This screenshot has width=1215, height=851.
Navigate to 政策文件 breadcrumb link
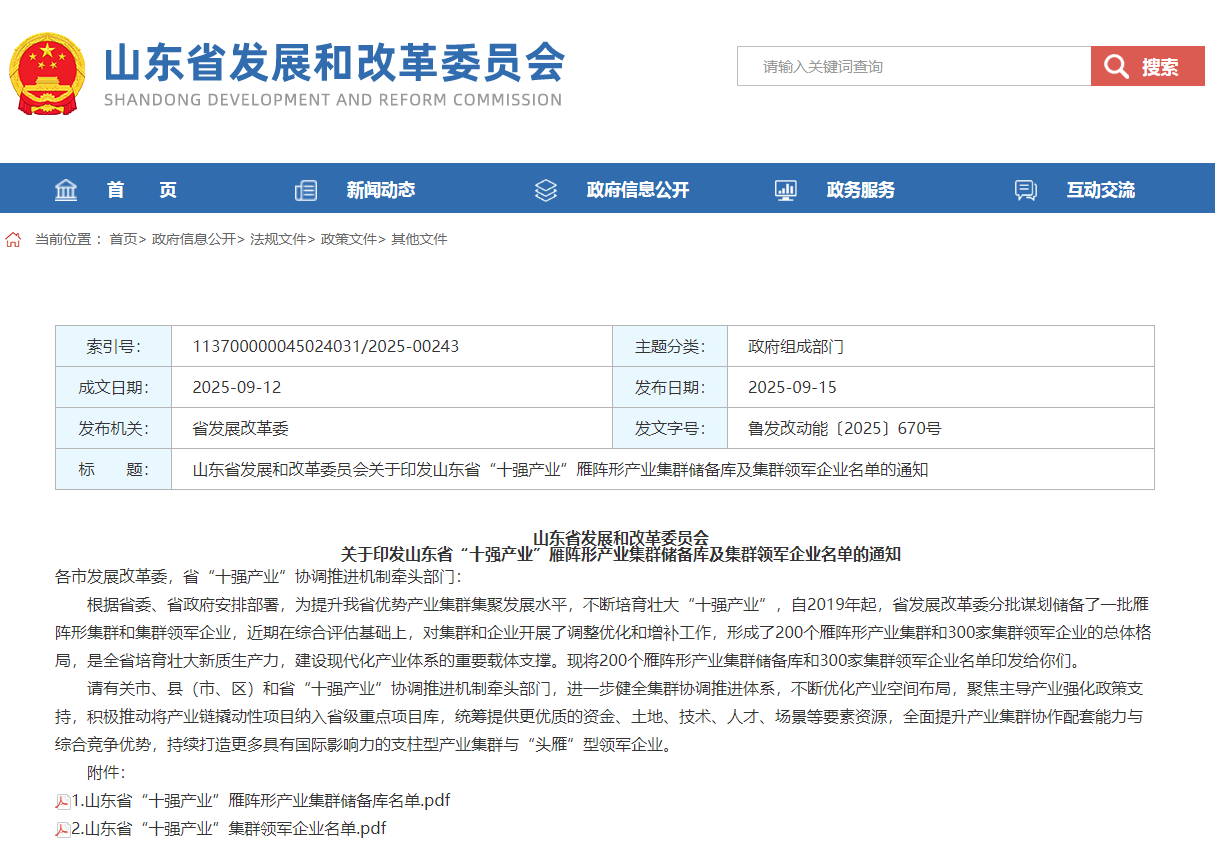(x=348, y=240)
